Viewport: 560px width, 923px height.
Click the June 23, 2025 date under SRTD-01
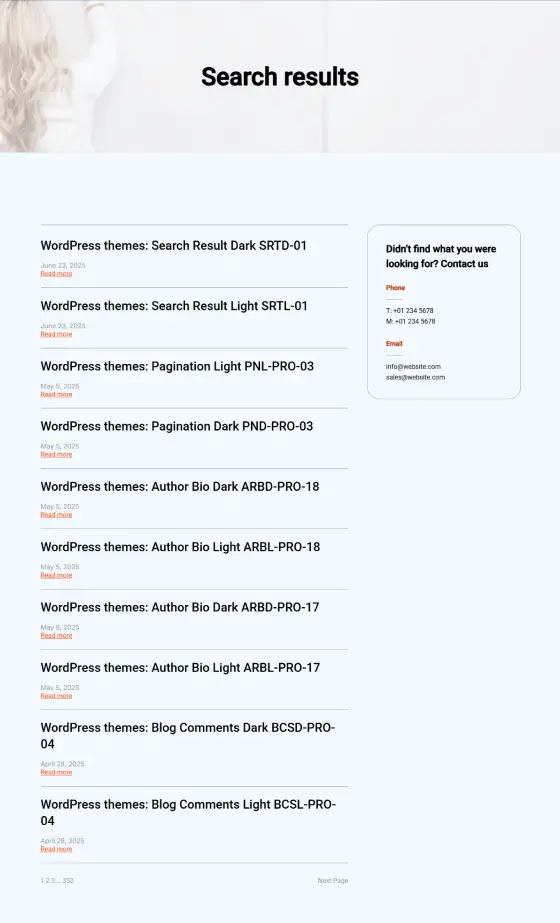tap(63, 265)
